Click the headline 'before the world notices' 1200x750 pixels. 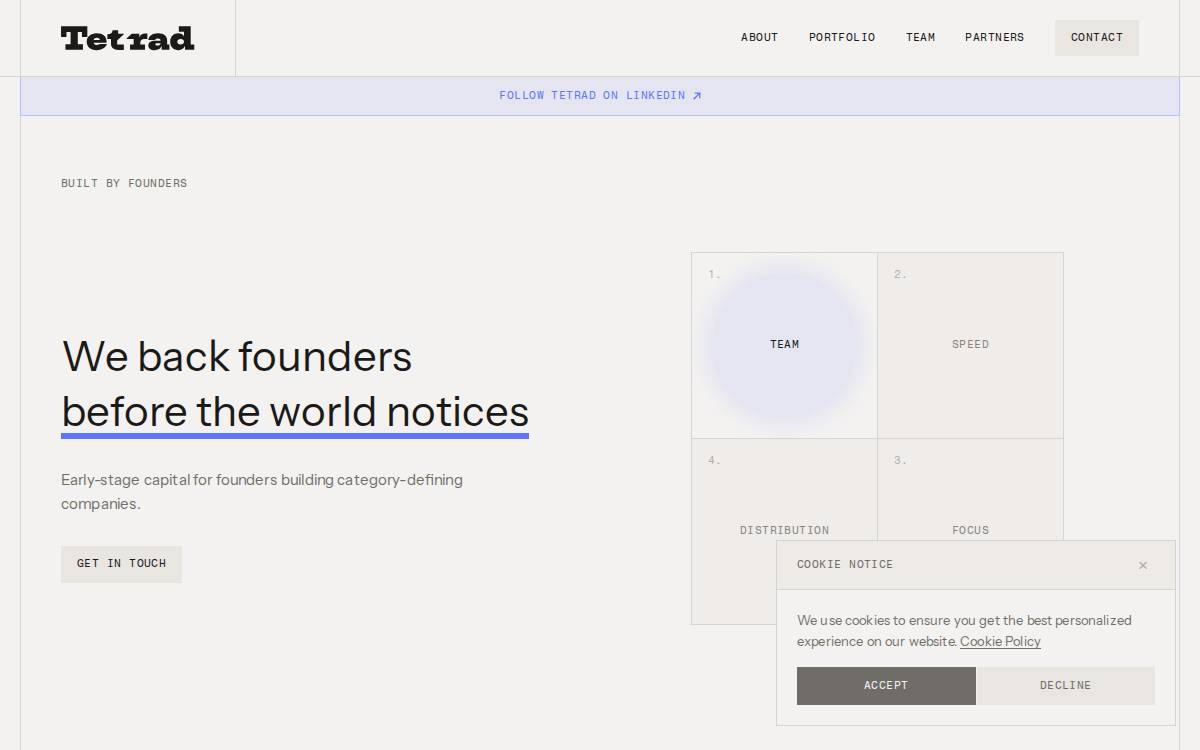[x=295, y=412]
